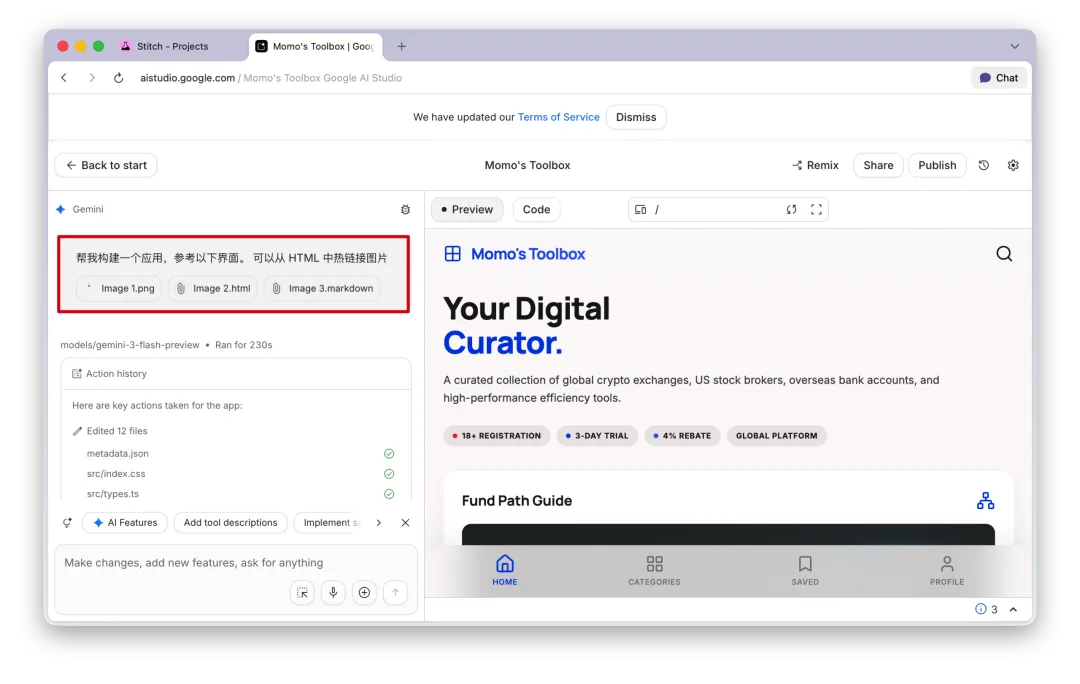Open the Terms of Service link
Viewport: 1080px width, 684px height.
click(559, 117)
